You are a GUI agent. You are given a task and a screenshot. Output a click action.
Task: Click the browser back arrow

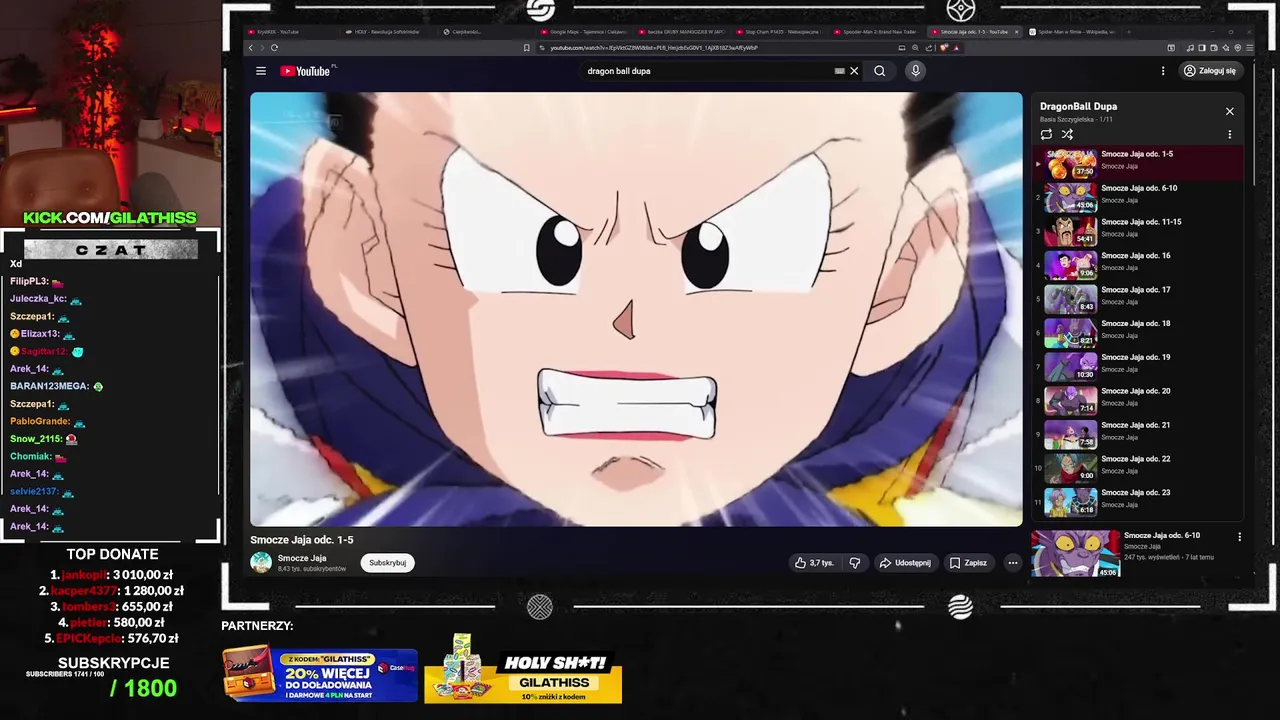click(x=251, y=47)
